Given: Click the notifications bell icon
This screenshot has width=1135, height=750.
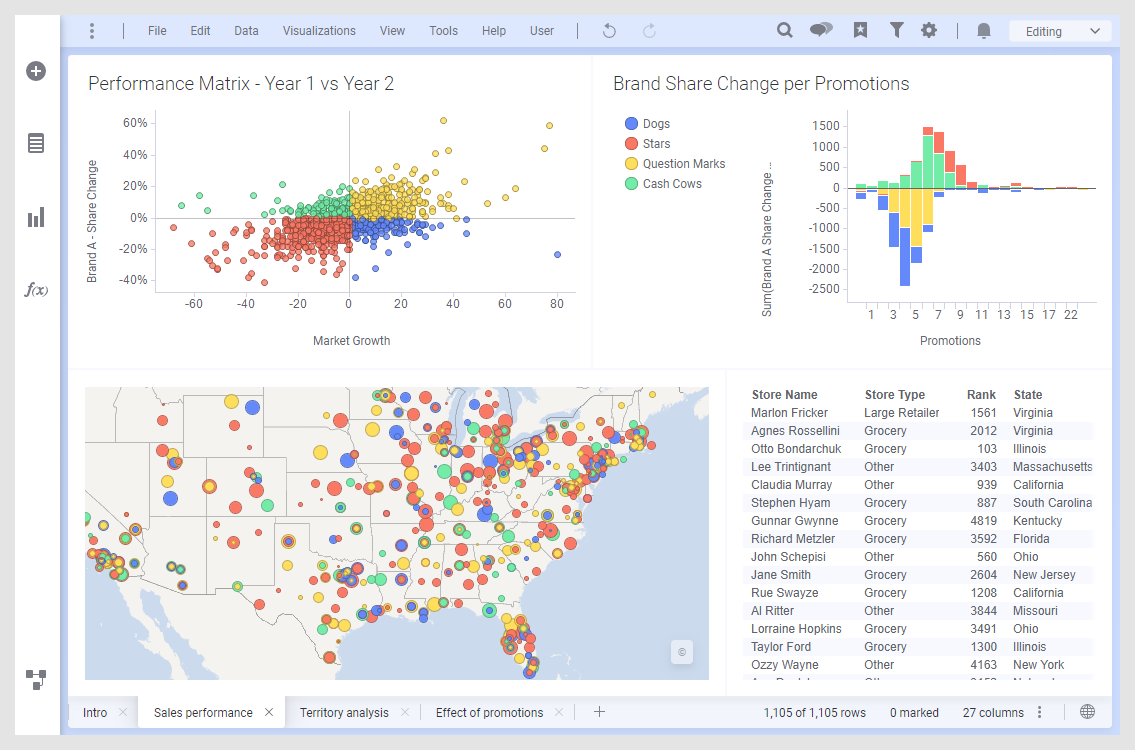Looking at the screenshot, I should click(x=984, y=31).
